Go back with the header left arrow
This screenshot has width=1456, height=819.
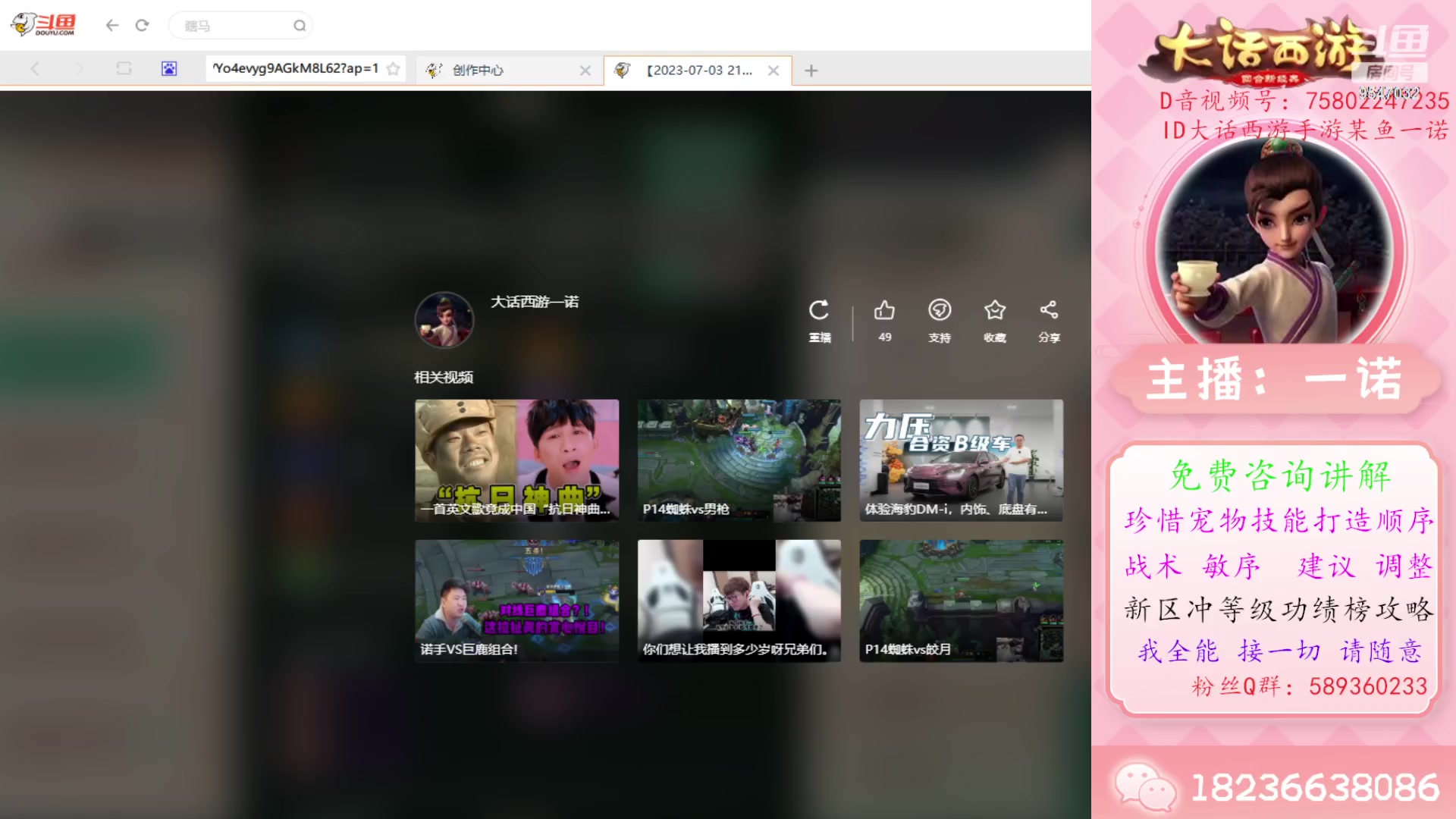(112, 26)
